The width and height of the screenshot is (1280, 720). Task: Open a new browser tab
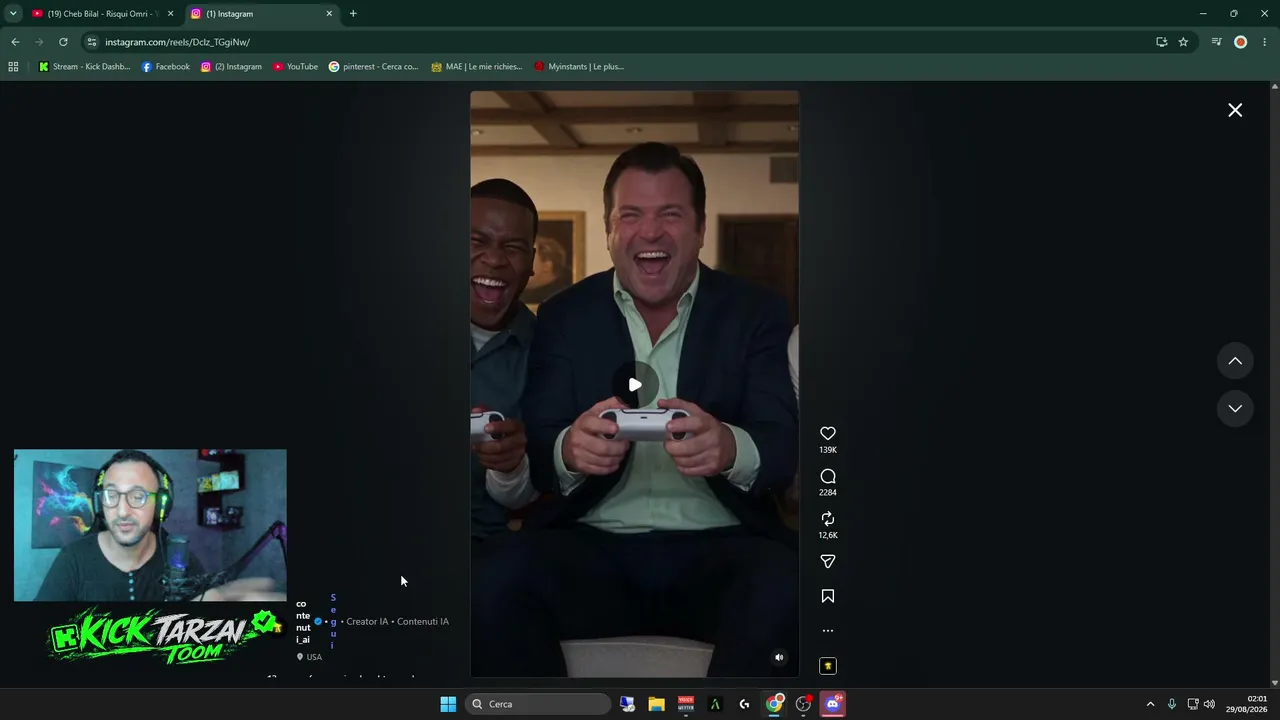[353, 14]
